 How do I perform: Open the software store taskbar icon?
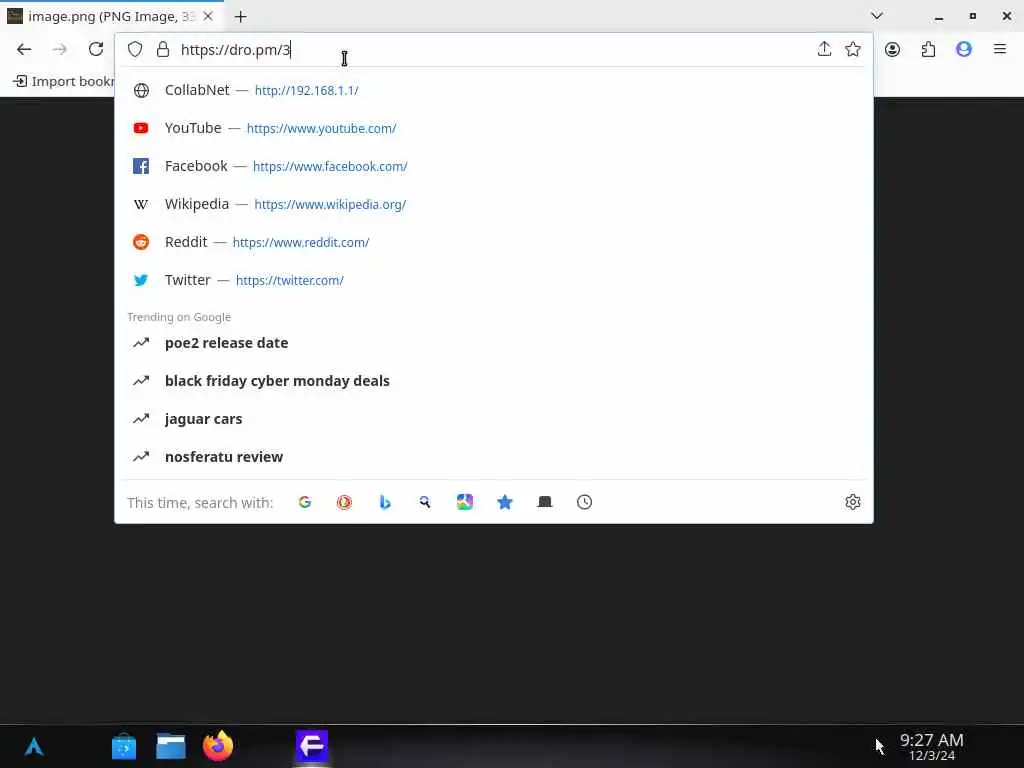click(123, 746)
